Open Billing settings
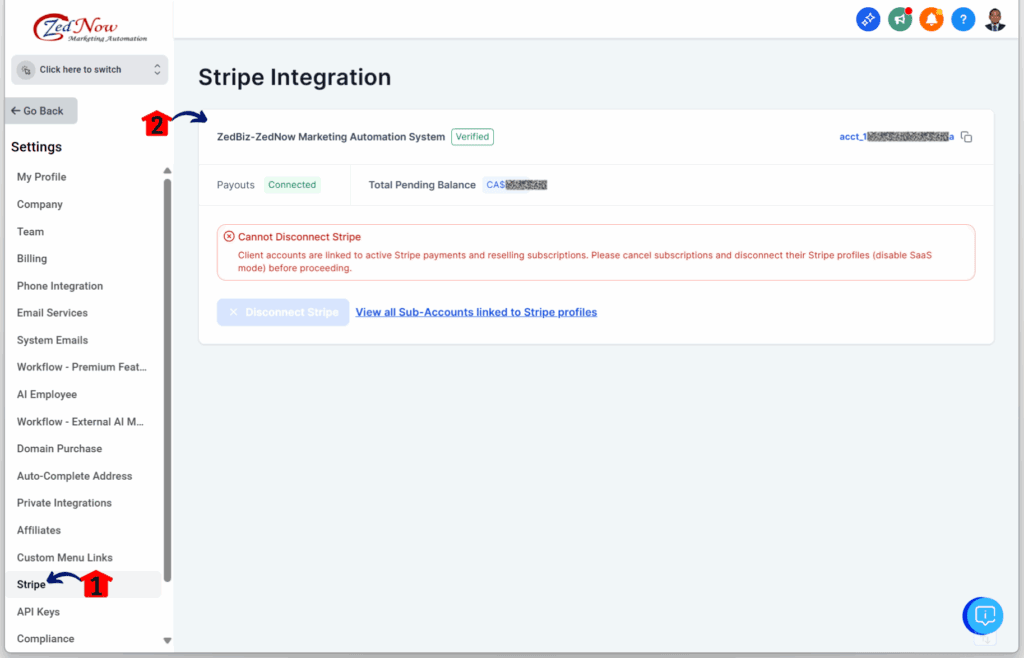1024x658 pixels. click(x=32, y=258)
